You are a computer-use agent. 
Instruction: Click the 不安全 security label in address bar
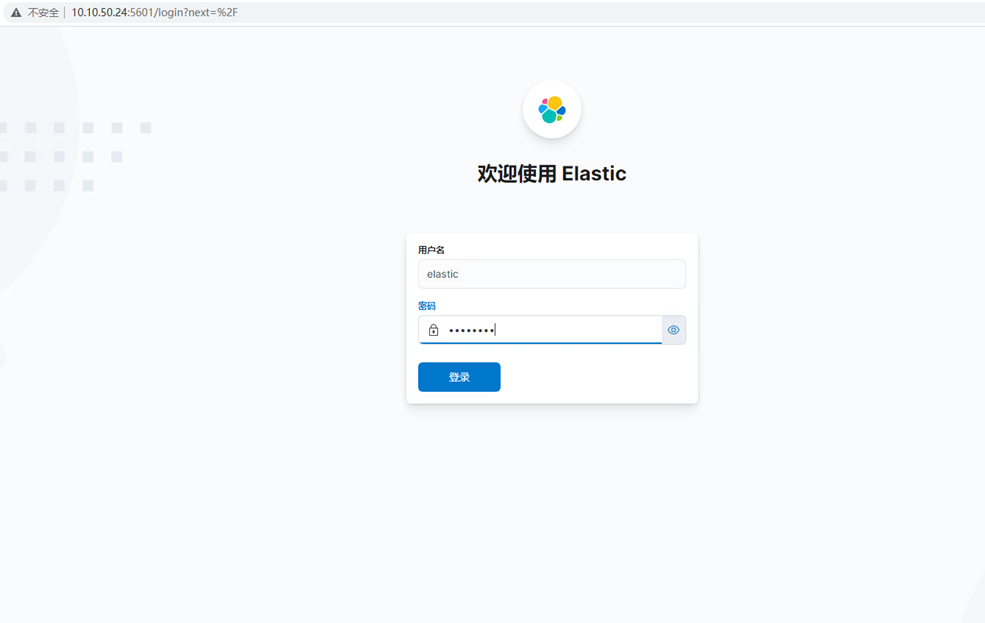(43, 13)
